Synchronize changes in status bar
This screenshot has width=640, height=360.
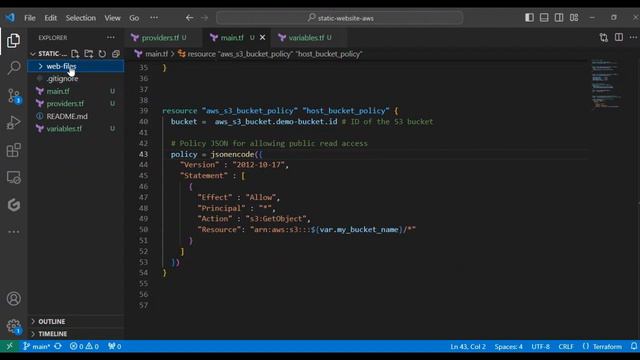58,346
